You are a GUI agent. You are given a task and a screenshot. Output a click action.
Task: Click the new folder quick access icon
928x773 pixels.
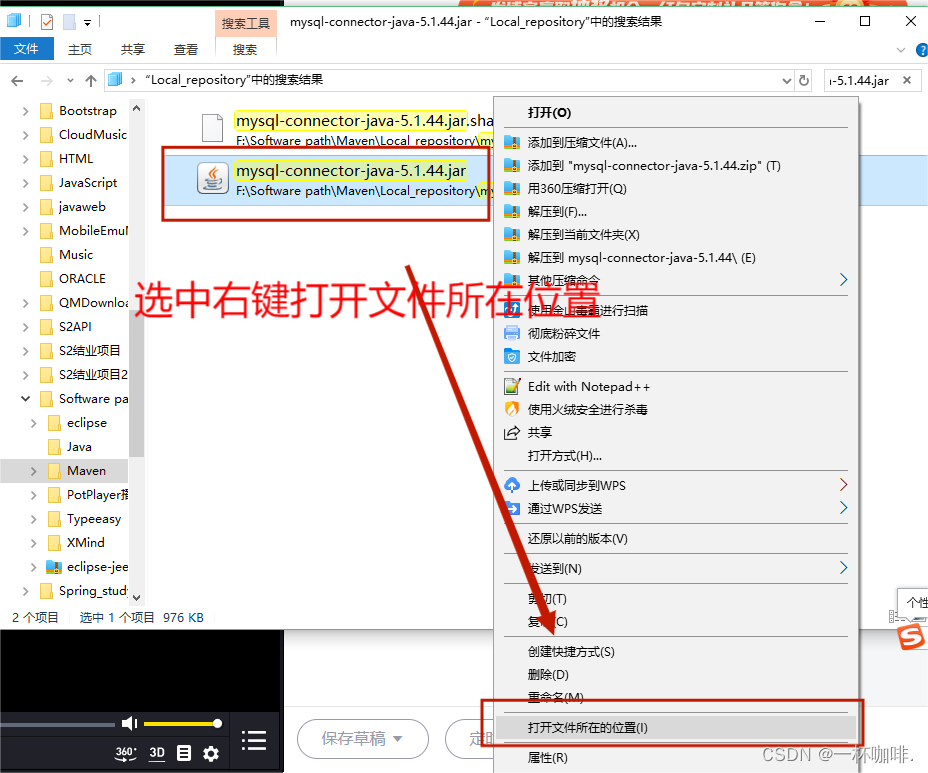click(x=69, y=22)
